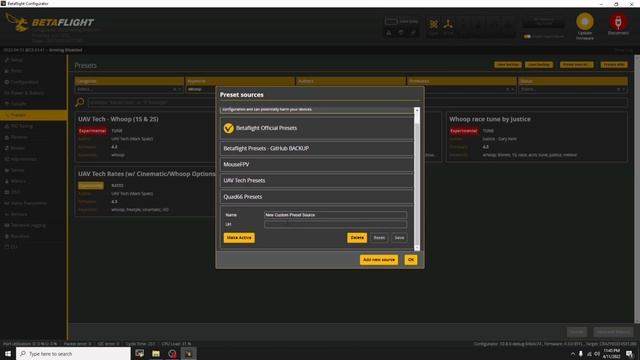Click the Url field for the custom source

click(x=336, y=224)
